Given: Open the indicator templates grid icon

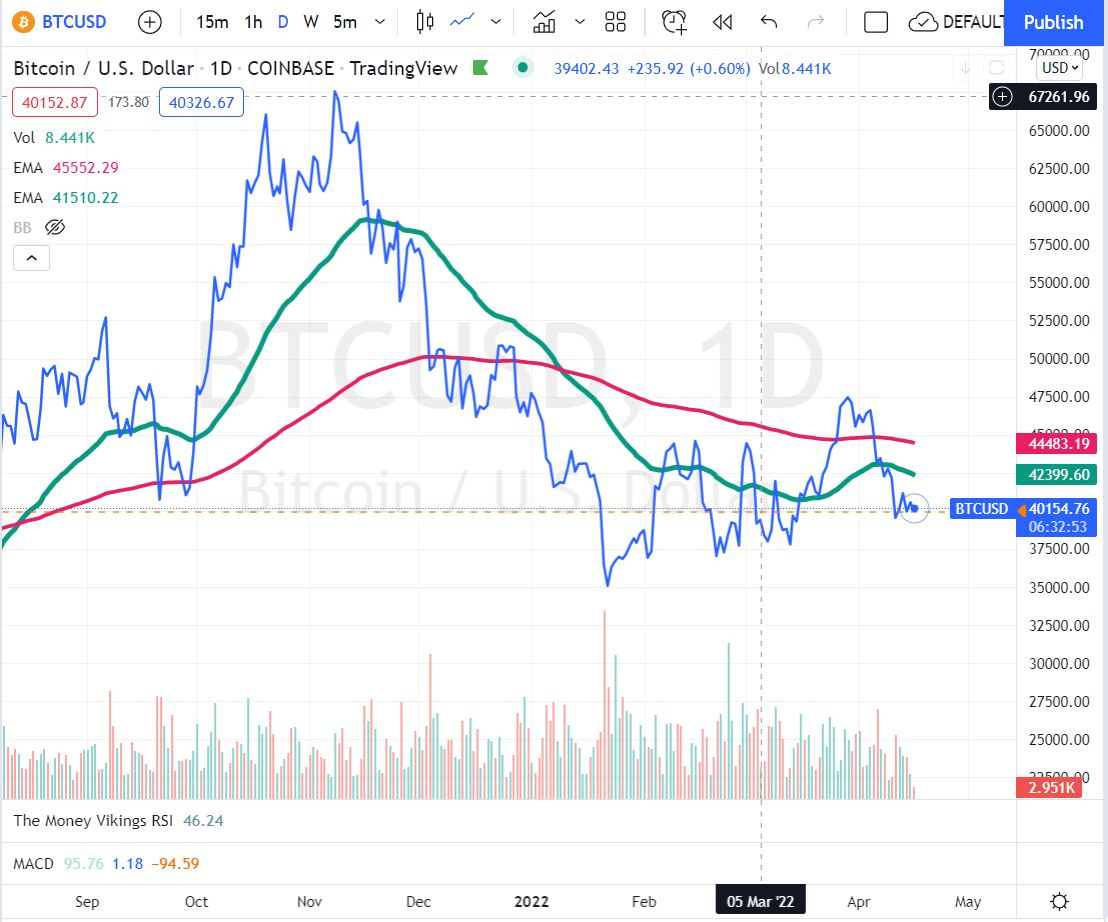Looking at the screenshot, I should click(615, 23).
